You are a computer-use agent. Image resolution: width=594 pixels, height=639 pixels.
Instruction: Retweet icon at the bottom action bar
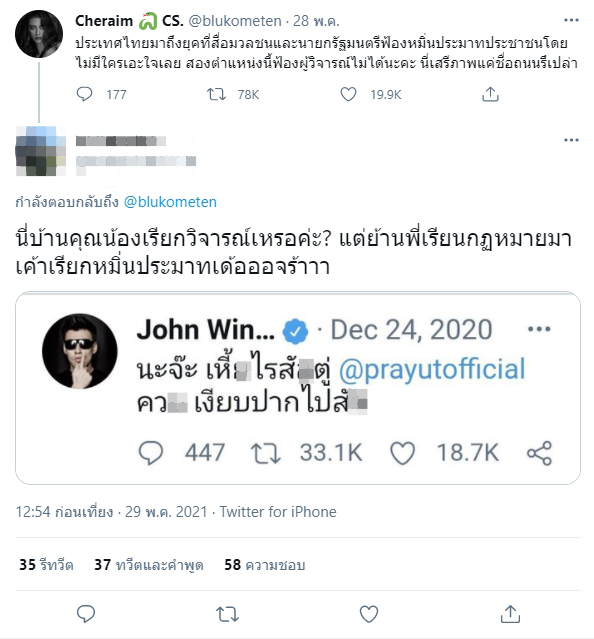[227, 614]
